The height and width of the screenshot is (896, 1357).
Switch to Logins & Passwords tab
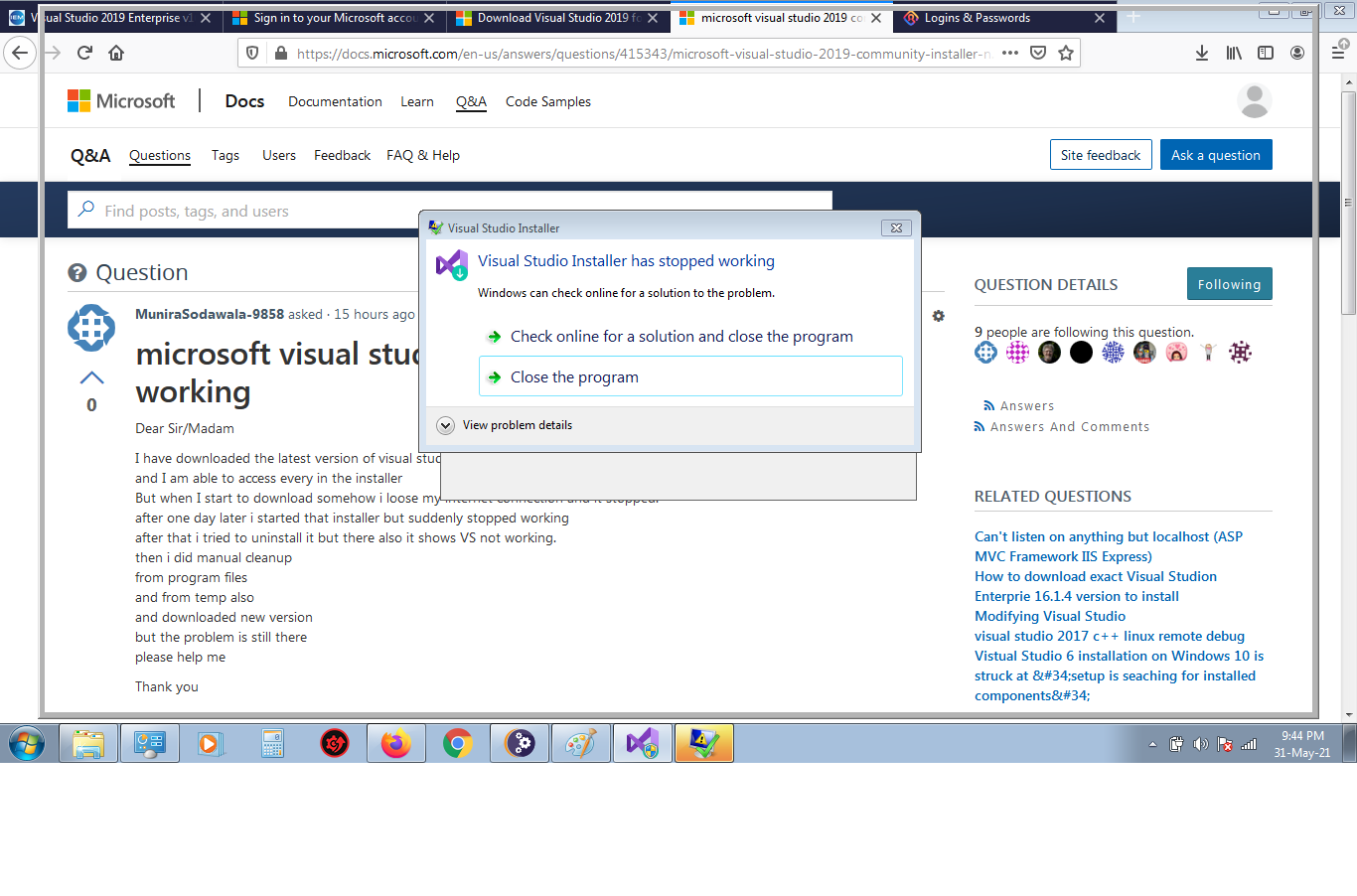click(1005, 18)
